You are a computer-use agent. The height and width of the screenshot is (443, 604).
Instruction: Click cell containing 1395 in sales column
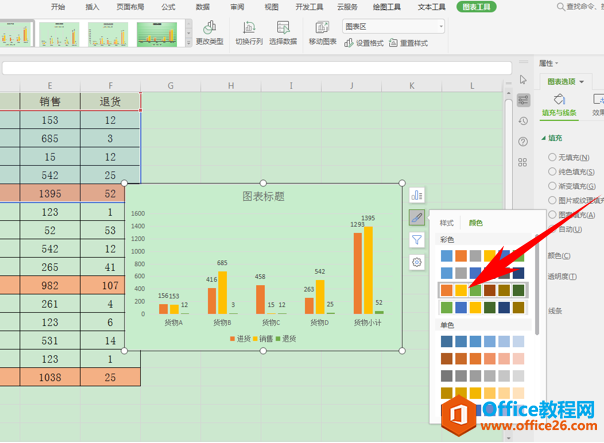[50, 193]
